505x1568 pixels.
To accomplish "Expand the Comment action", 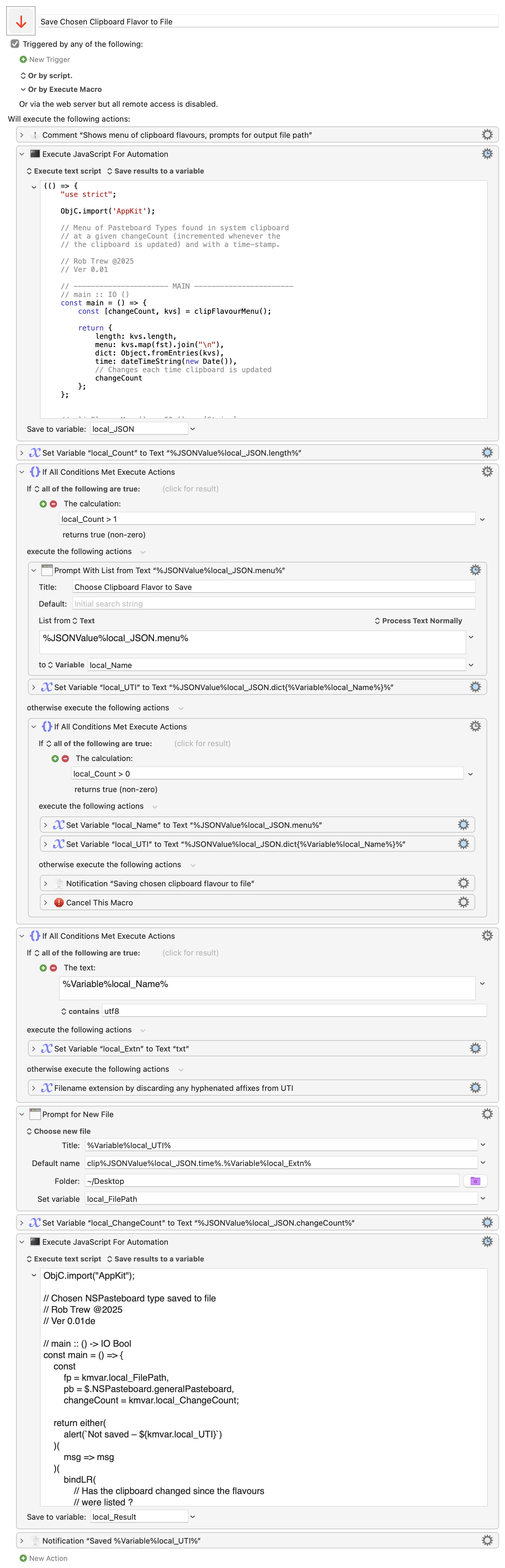I will [x=22, y=135].
